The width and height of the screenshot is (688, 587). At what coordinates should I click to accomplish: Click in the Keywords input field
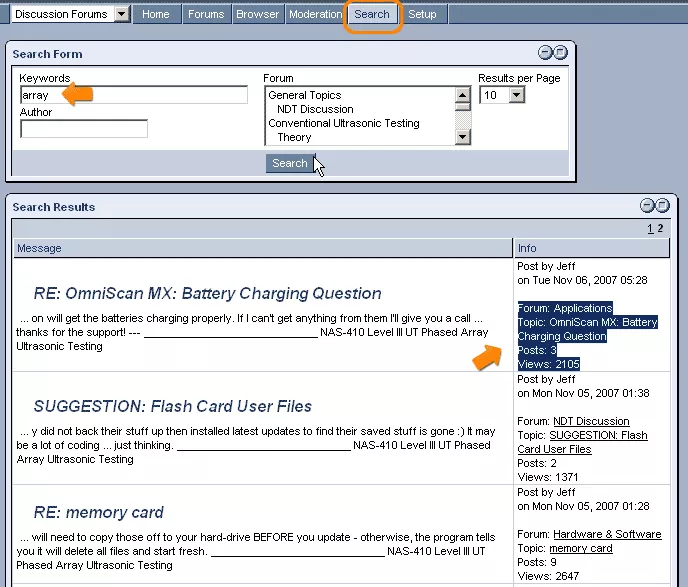pyautogui.click(x=134, y=95)
